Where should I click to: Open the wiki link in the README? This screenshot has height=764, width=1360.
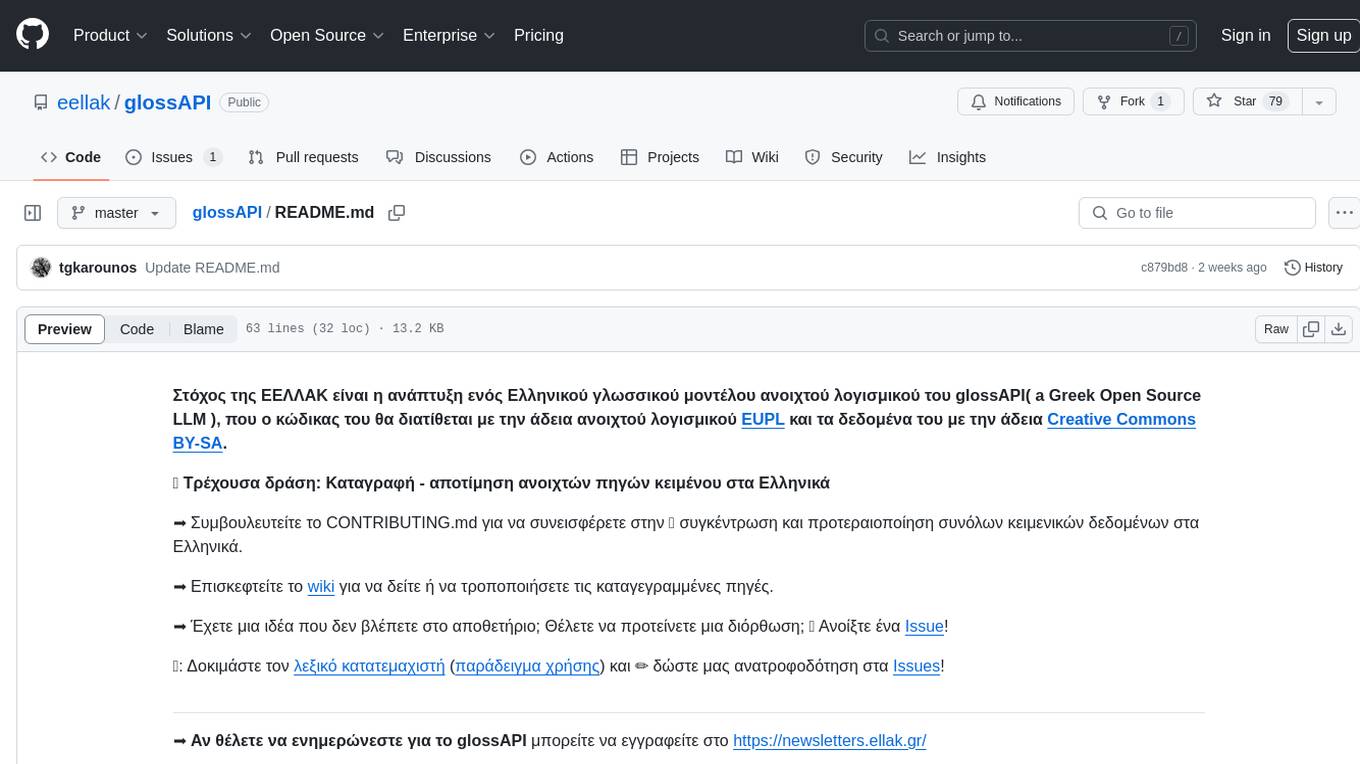click(x=321, y=586)
